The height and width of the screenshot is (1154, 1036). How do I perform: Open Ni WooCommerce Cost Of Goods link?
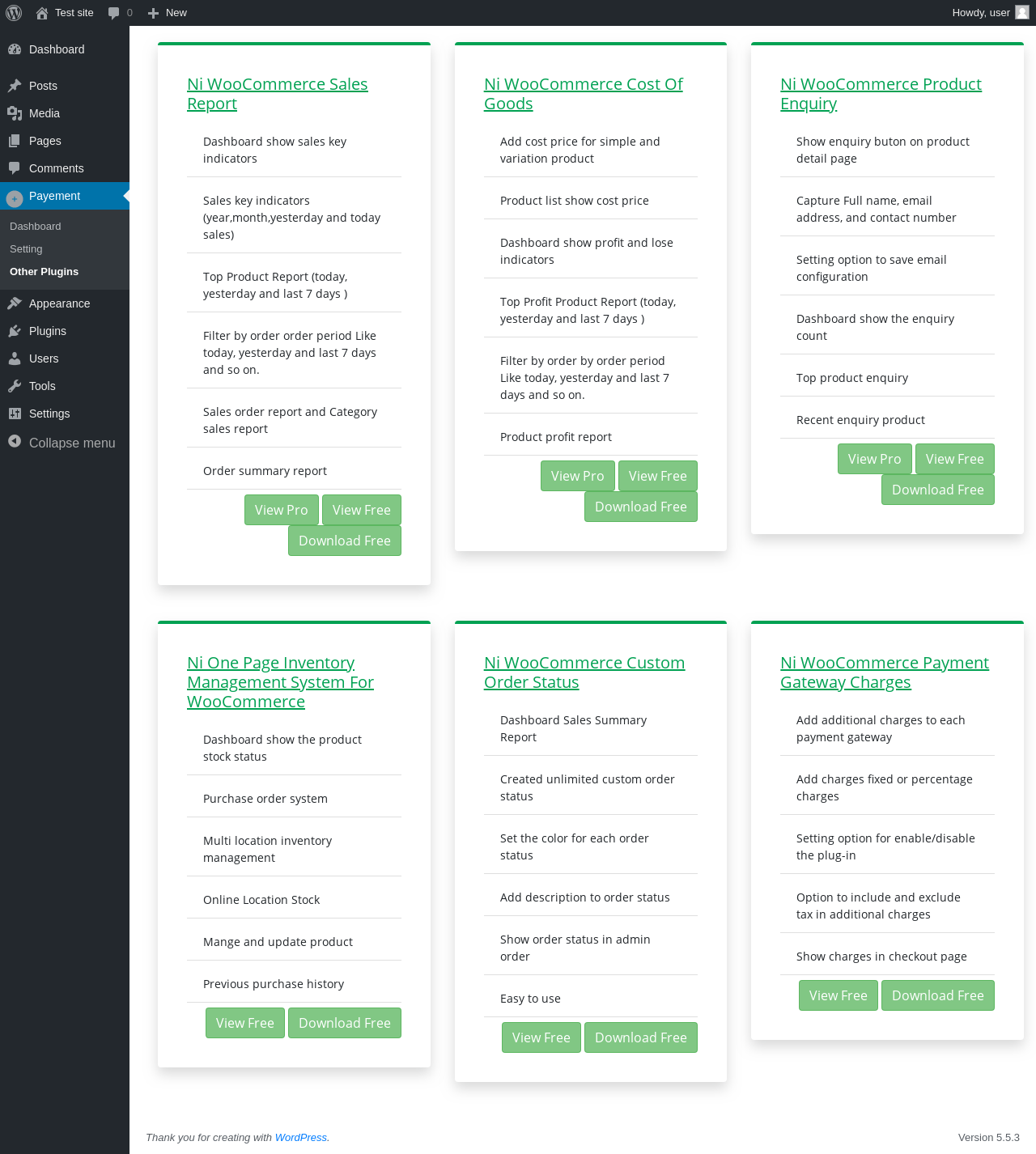click(584, 94)
